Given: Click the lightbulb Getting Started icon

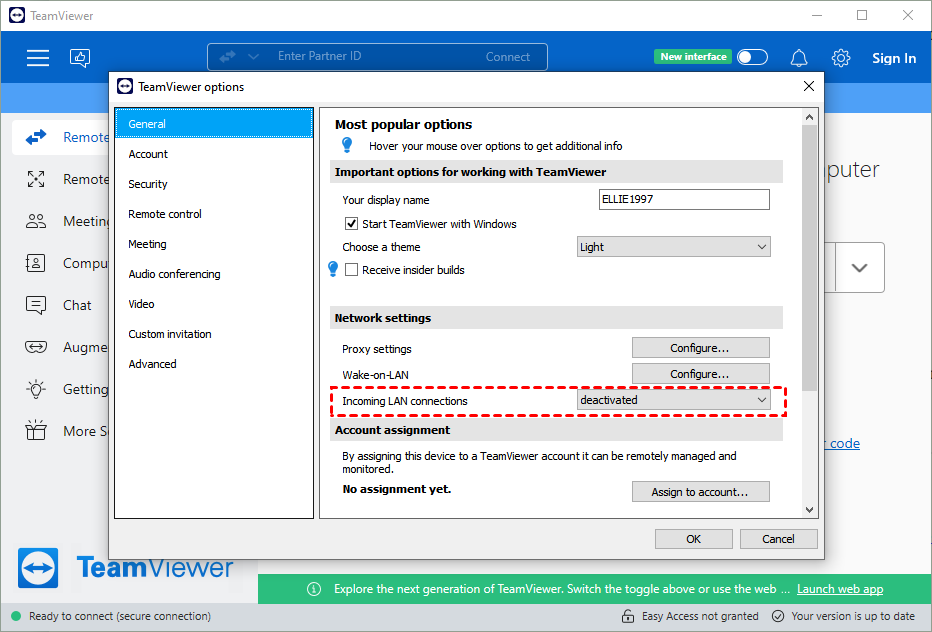Looking at the screenshot, I should 37,389.
